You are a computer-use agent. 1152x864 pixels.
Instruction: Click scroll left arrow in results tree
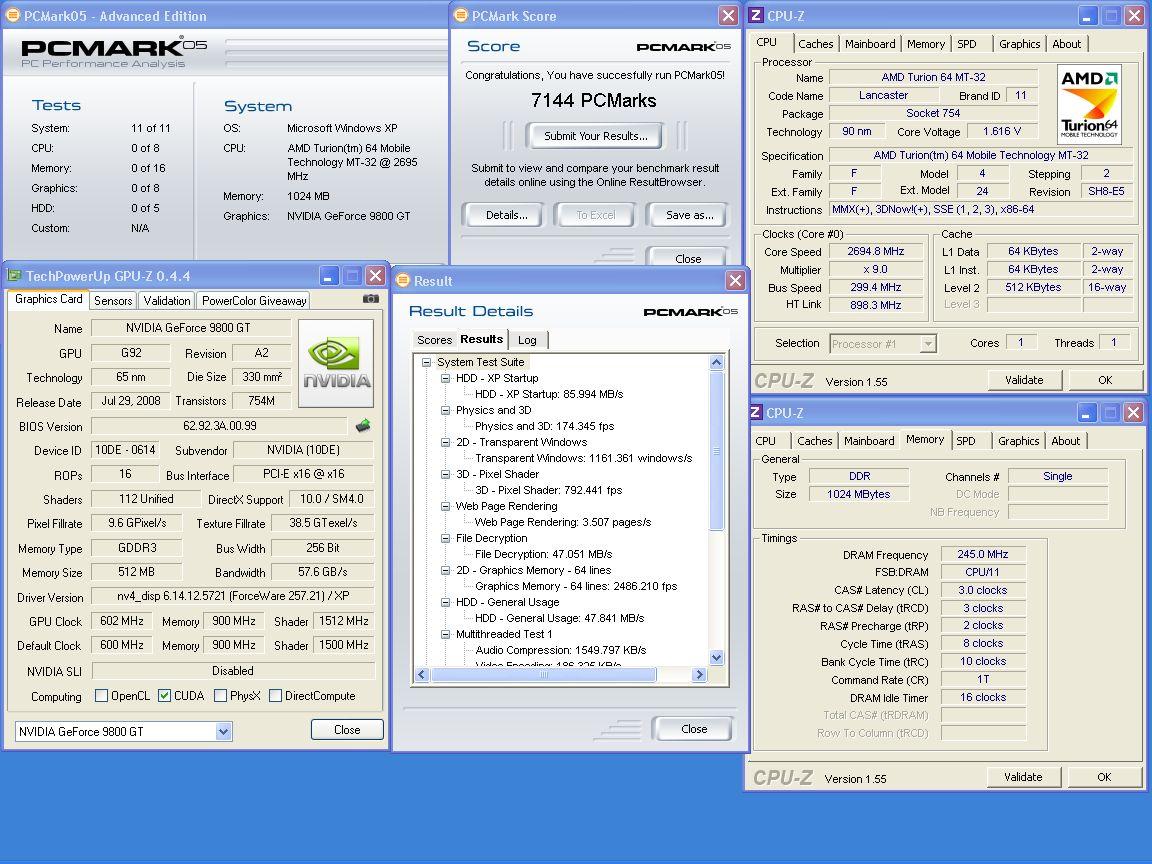coord(422,674)
